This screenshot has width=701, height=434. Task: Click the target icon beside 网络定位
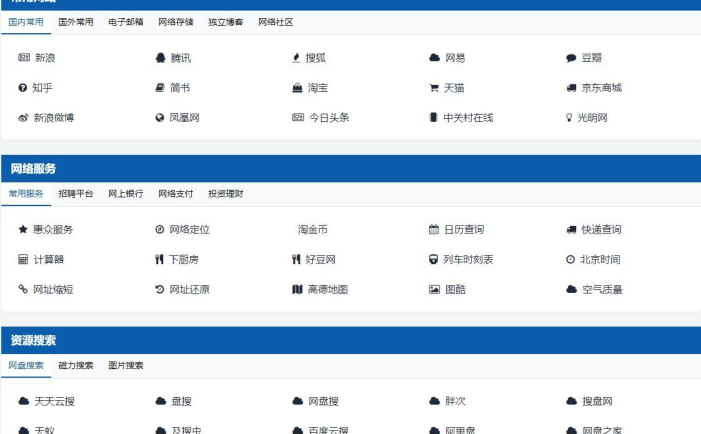coord(160,229)
